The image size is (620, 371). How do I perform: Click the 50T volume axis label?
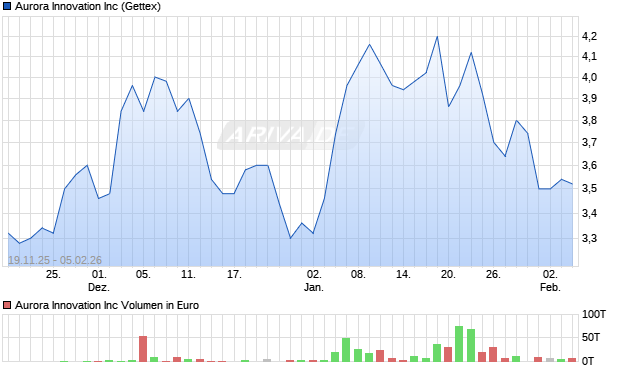pos(591,337)
